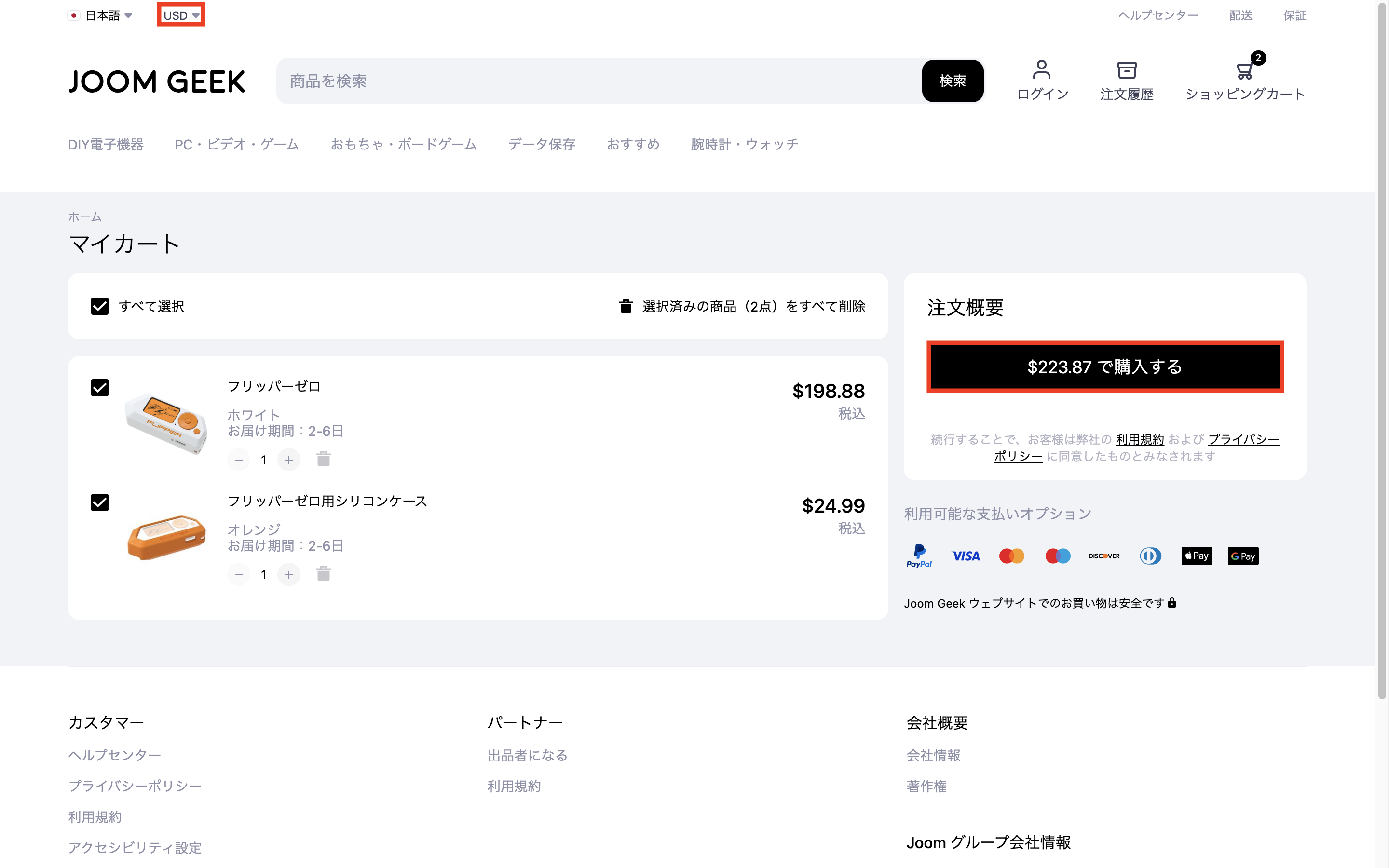The image size is (1389, 868).
Task: Uncheck the すべて選択 select-all checkbox
Action: point(99,306)
